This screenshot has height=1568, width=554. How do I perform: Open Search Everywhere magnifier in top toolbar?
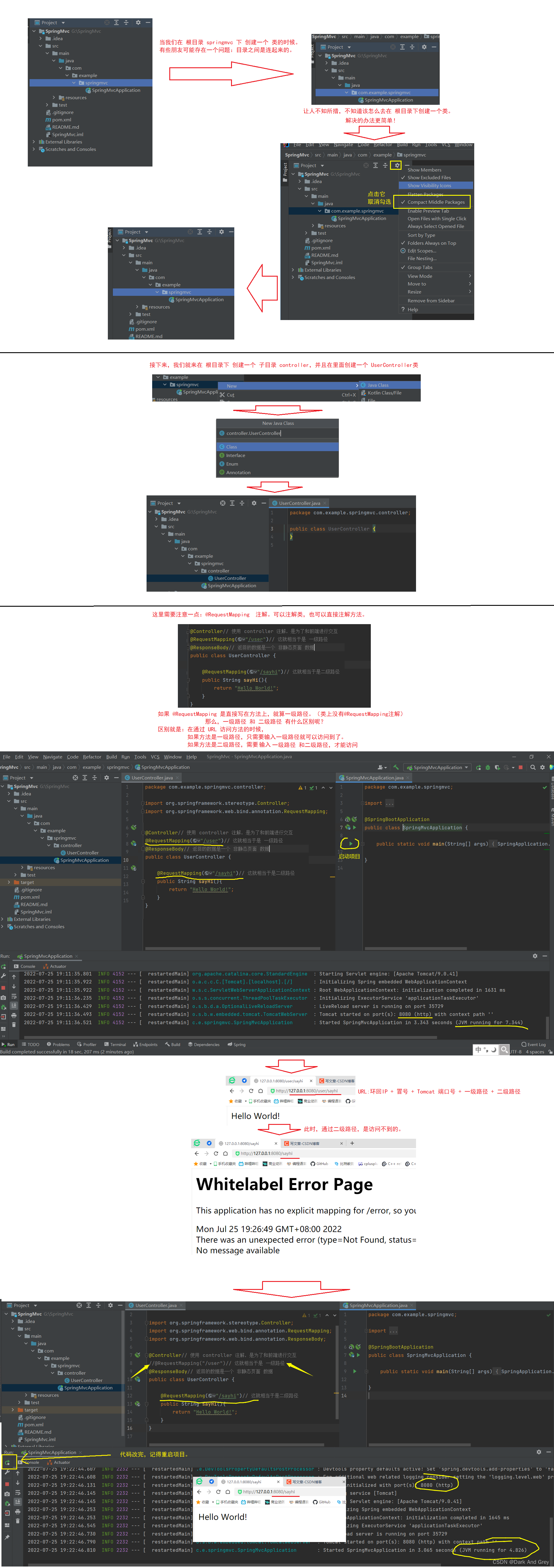pos(533,767)
